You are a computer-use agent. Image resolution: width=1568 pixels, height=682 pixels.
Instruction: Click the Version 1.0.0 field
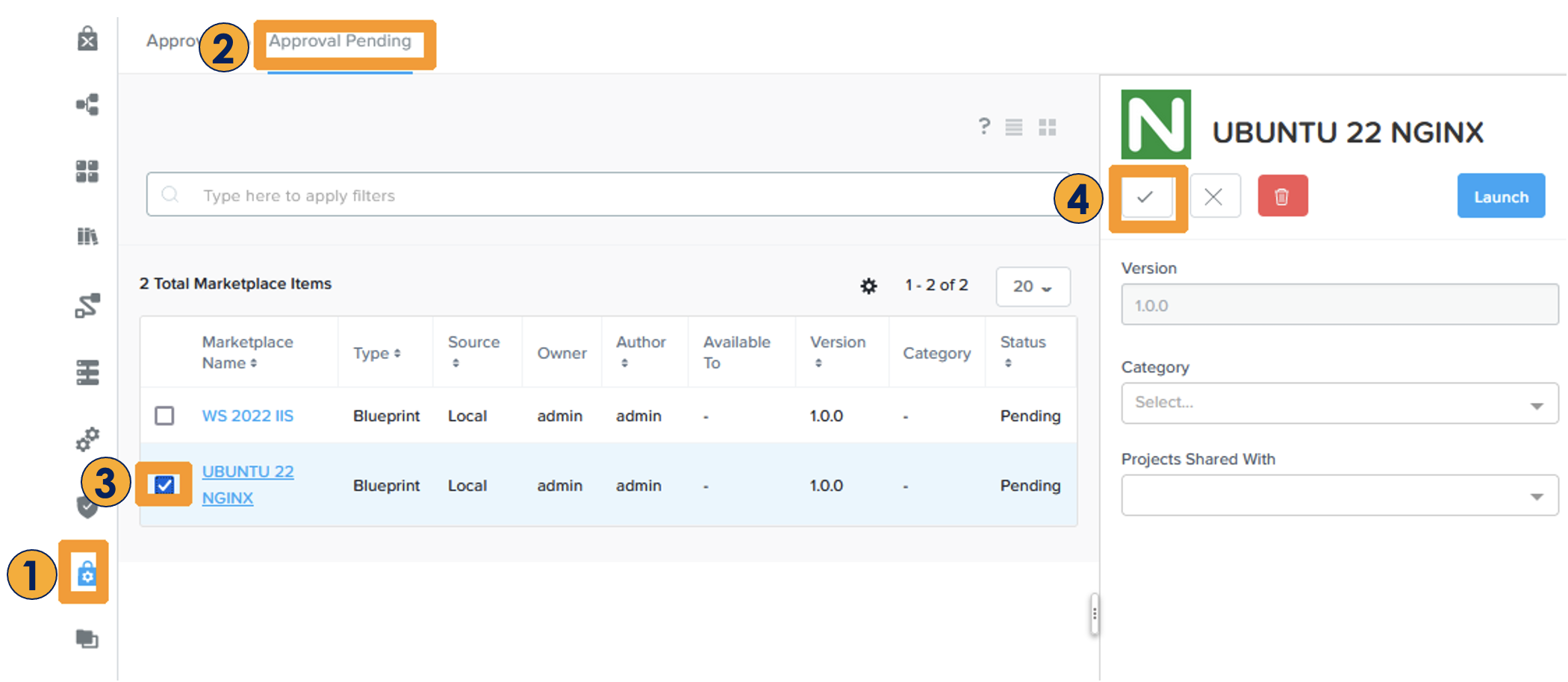point(1340,304)
